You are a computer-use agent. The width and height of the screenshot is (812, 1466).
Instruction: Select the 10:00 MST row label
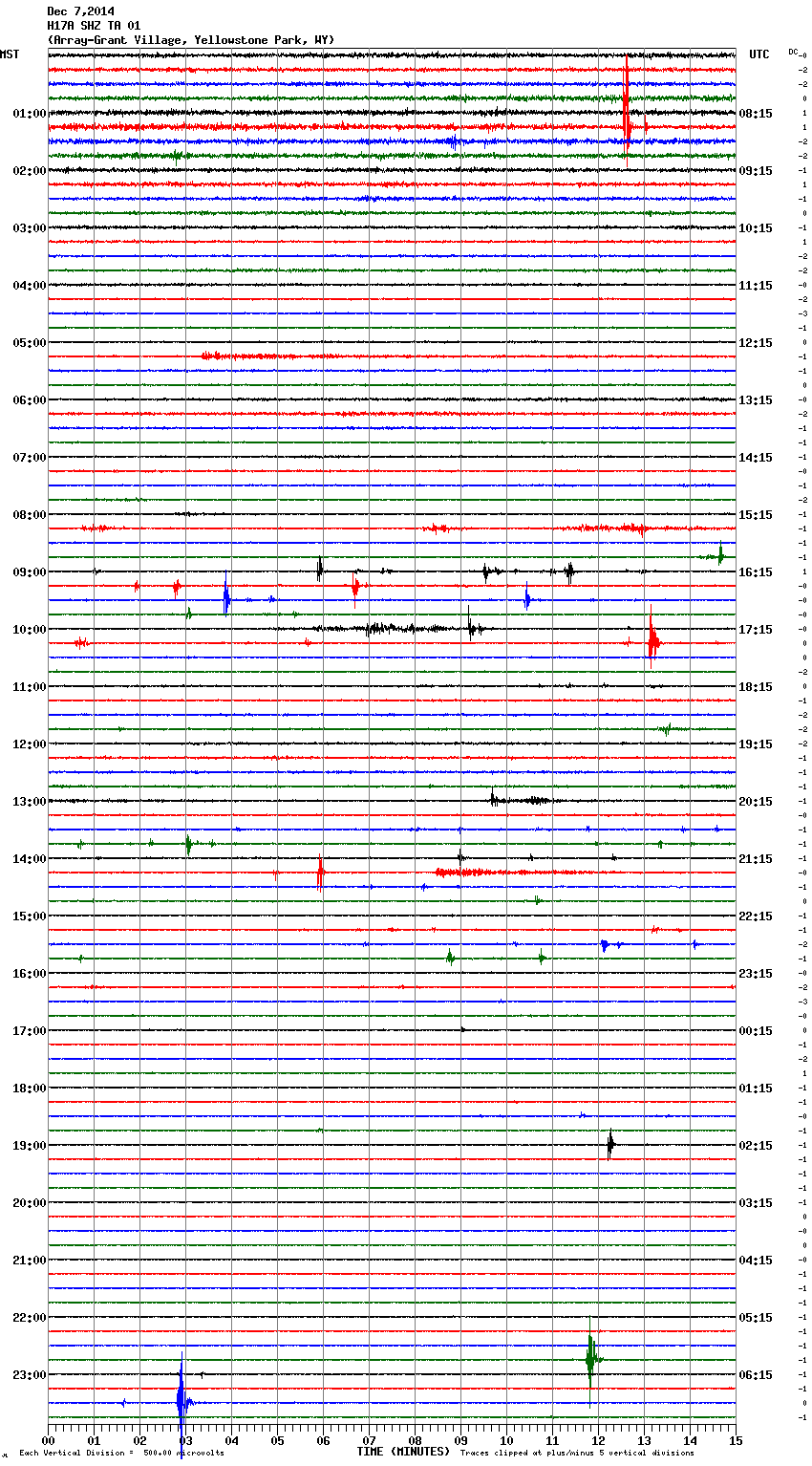[30, 630]
